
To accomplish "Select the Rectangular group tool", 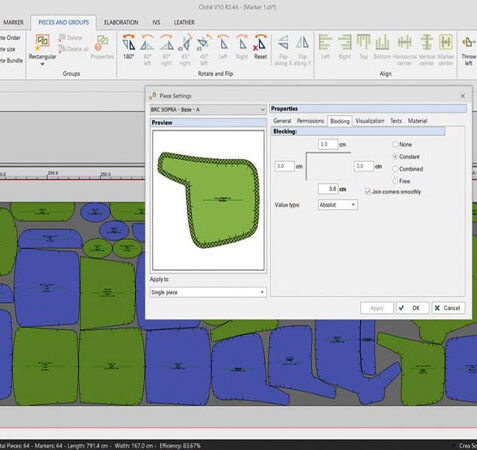I will [42, 47].
